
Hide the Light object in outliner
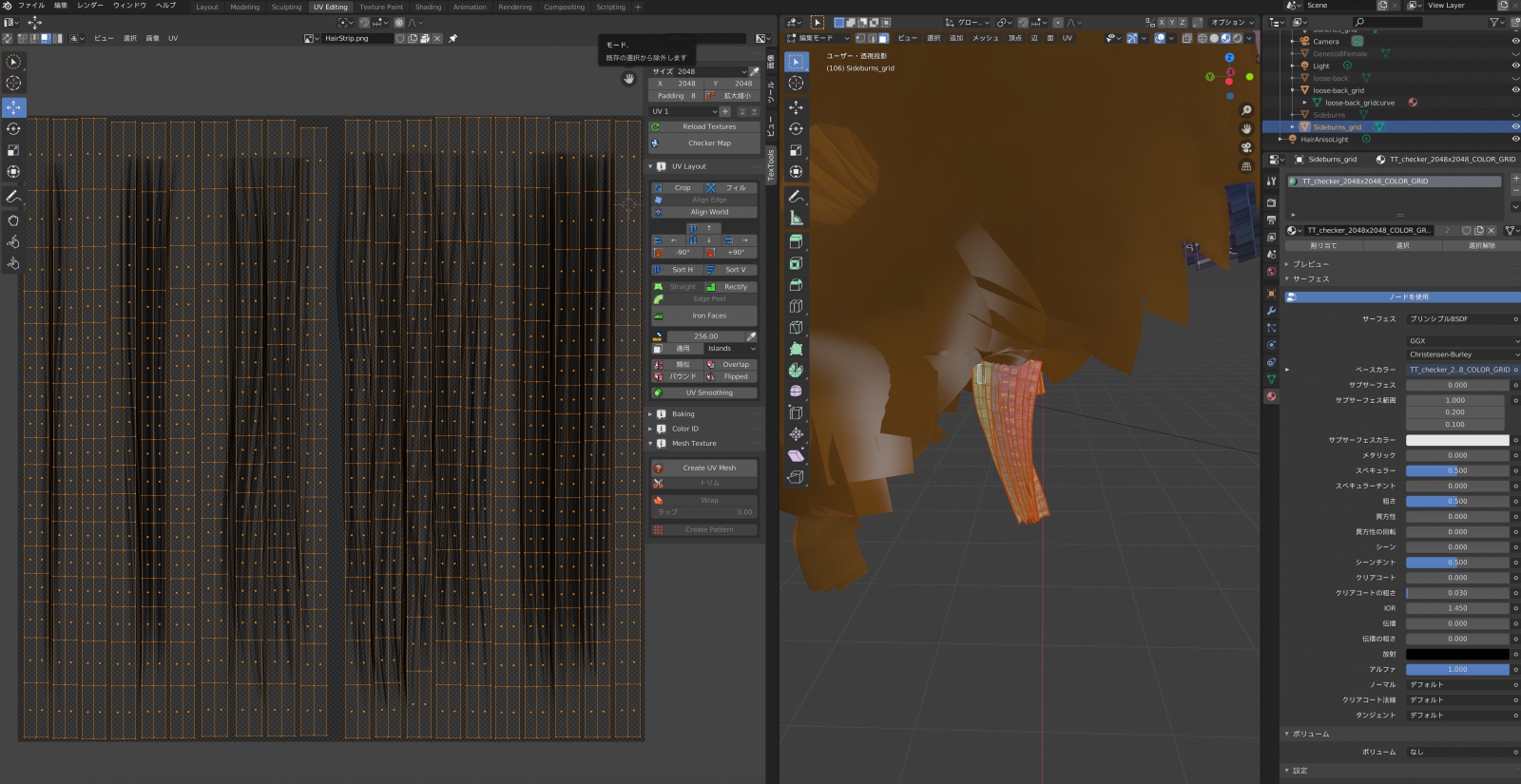[1514, 66]
